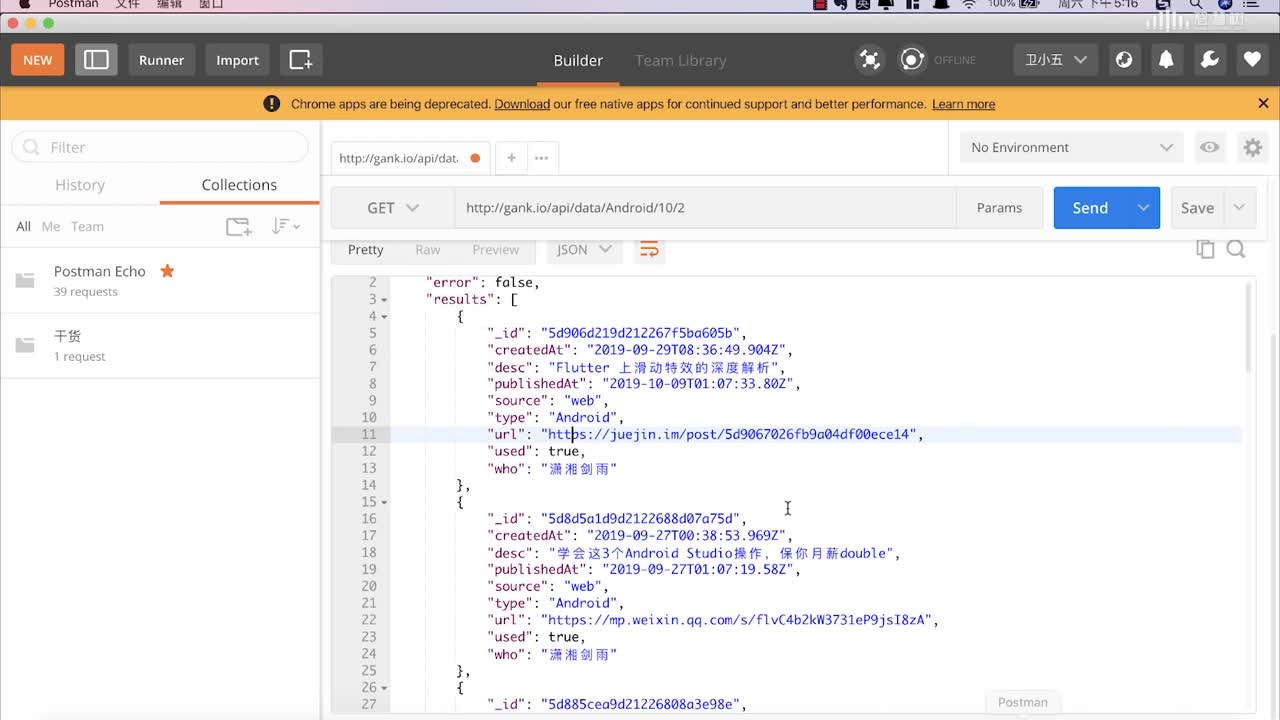Open the 干货 collection

click(x=160, y=345)
